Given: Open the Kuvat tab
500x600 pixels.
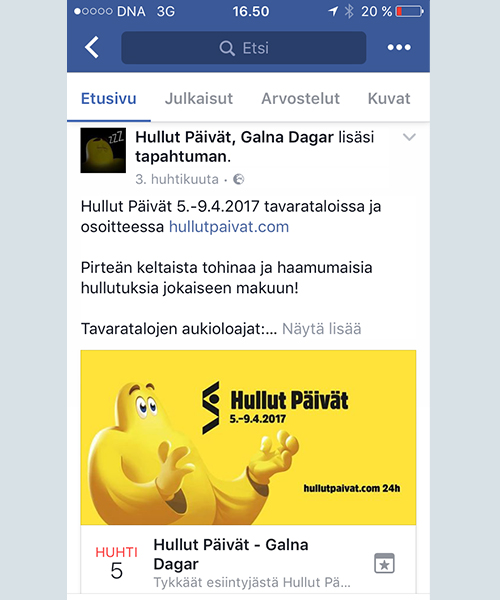Looking at the screenshot, I should tap(389, 99).
